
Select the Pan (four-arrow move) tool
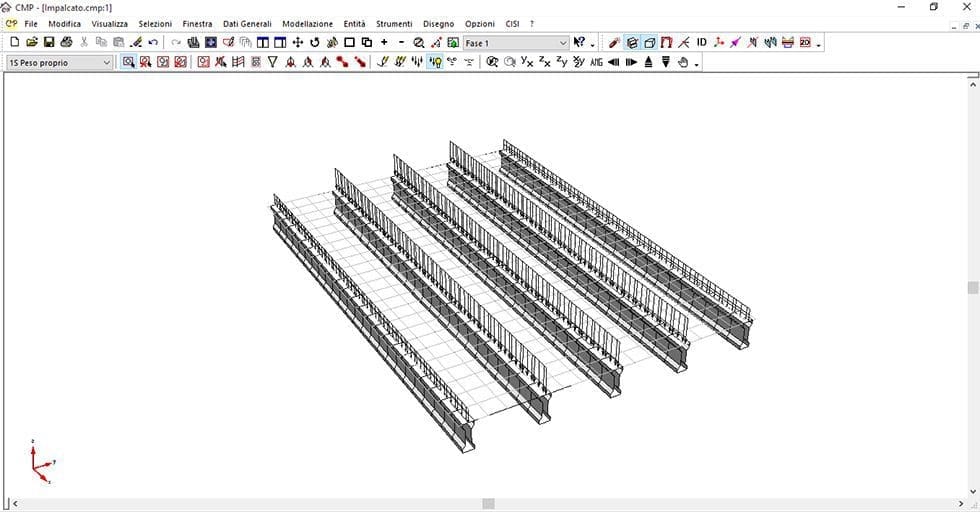point(297,43)
